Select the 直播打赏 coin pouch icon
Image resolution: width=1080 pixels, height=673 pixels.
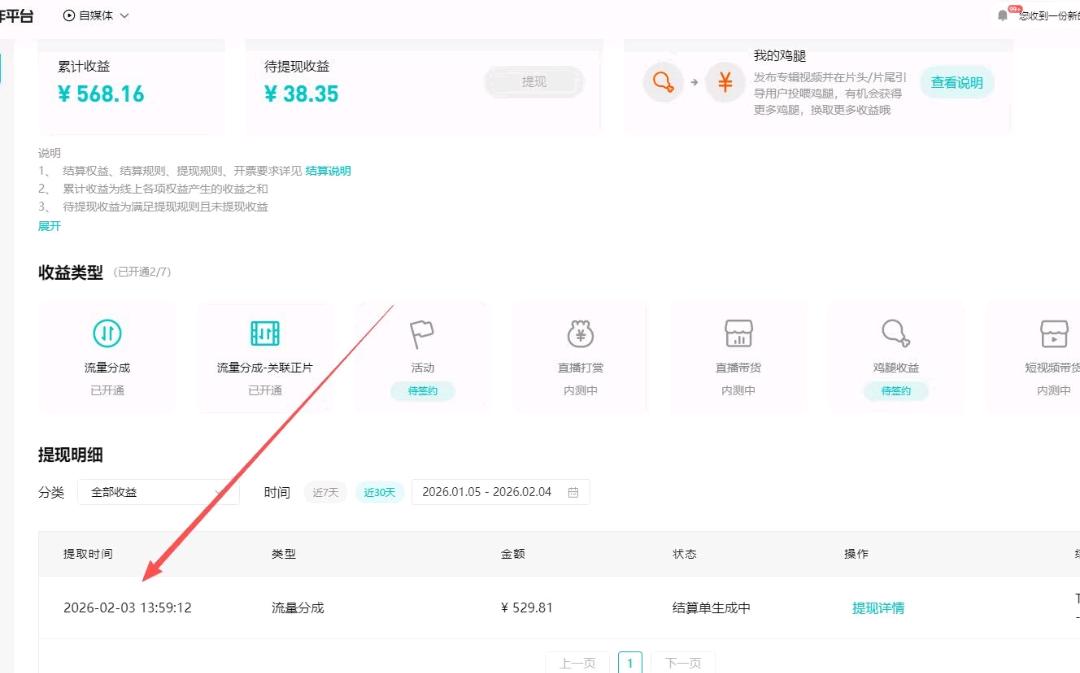pos(581,333)
